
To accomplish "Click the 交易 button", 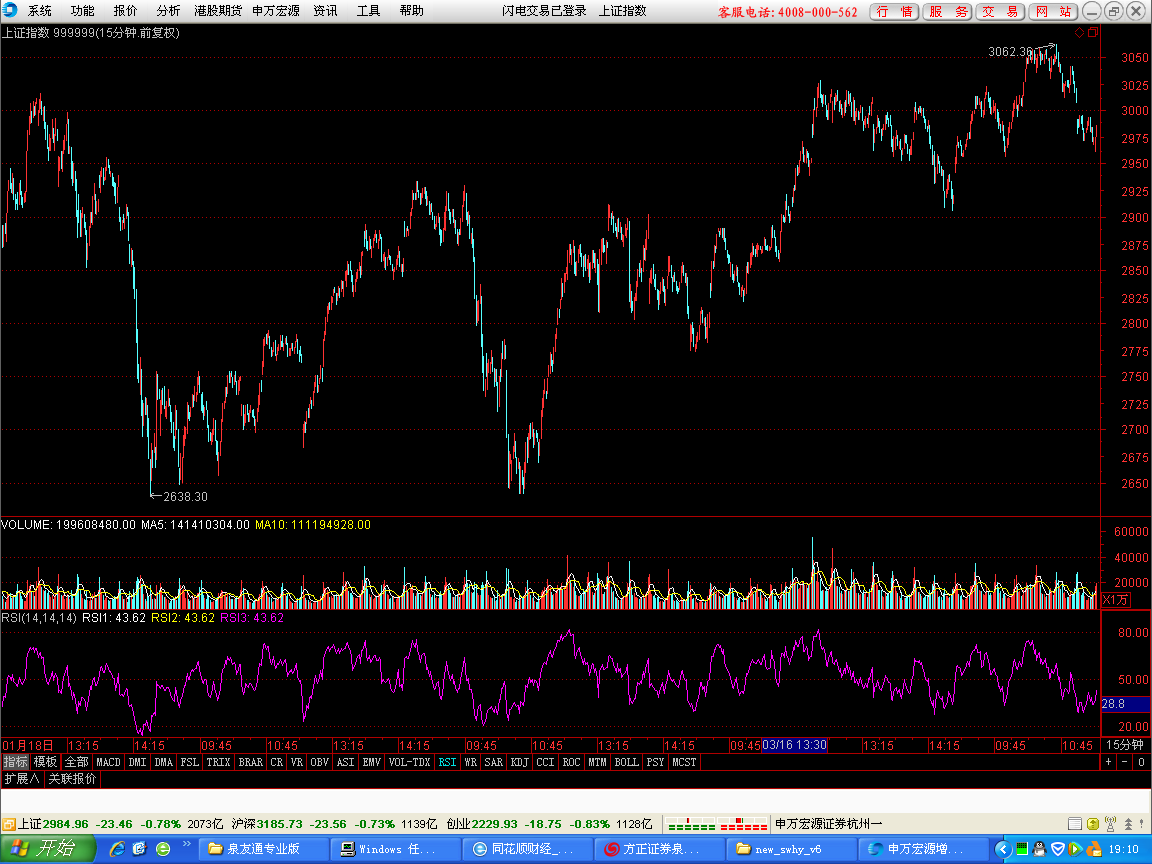I will pos(1000,11).
